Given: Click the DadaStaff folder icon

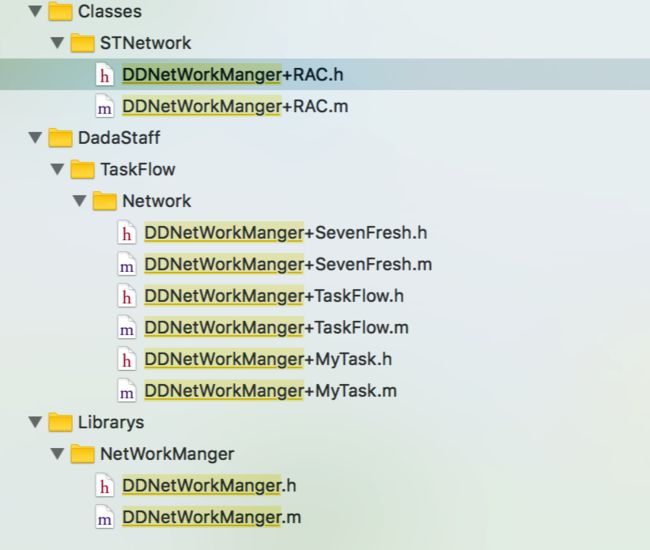Looking at the screenshot, I should pos(60,138).
